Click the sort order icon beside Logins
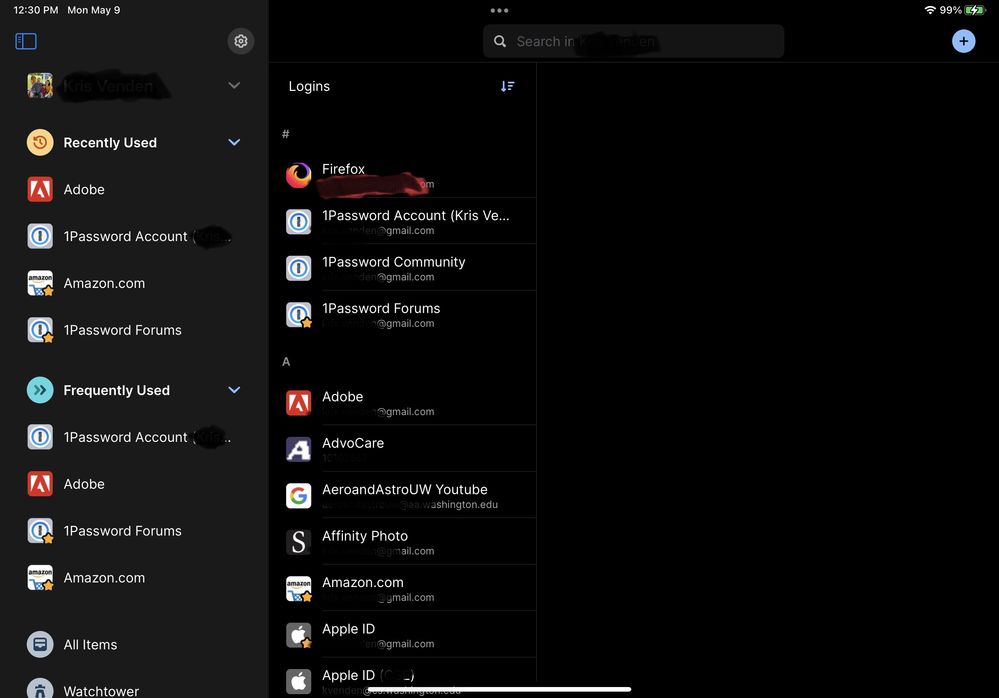This screenshot has width=999, height=698. pos(507,86)
